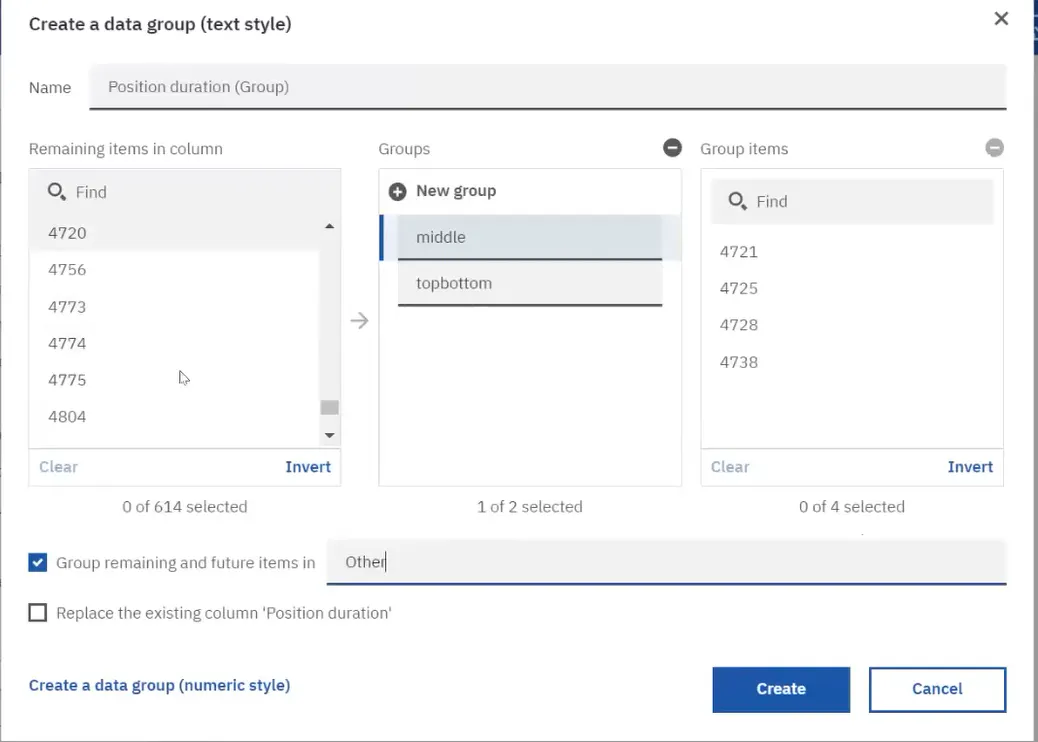Click the search icon in Group items
The width and height of the screenshot is (1038, 742).
738,201
